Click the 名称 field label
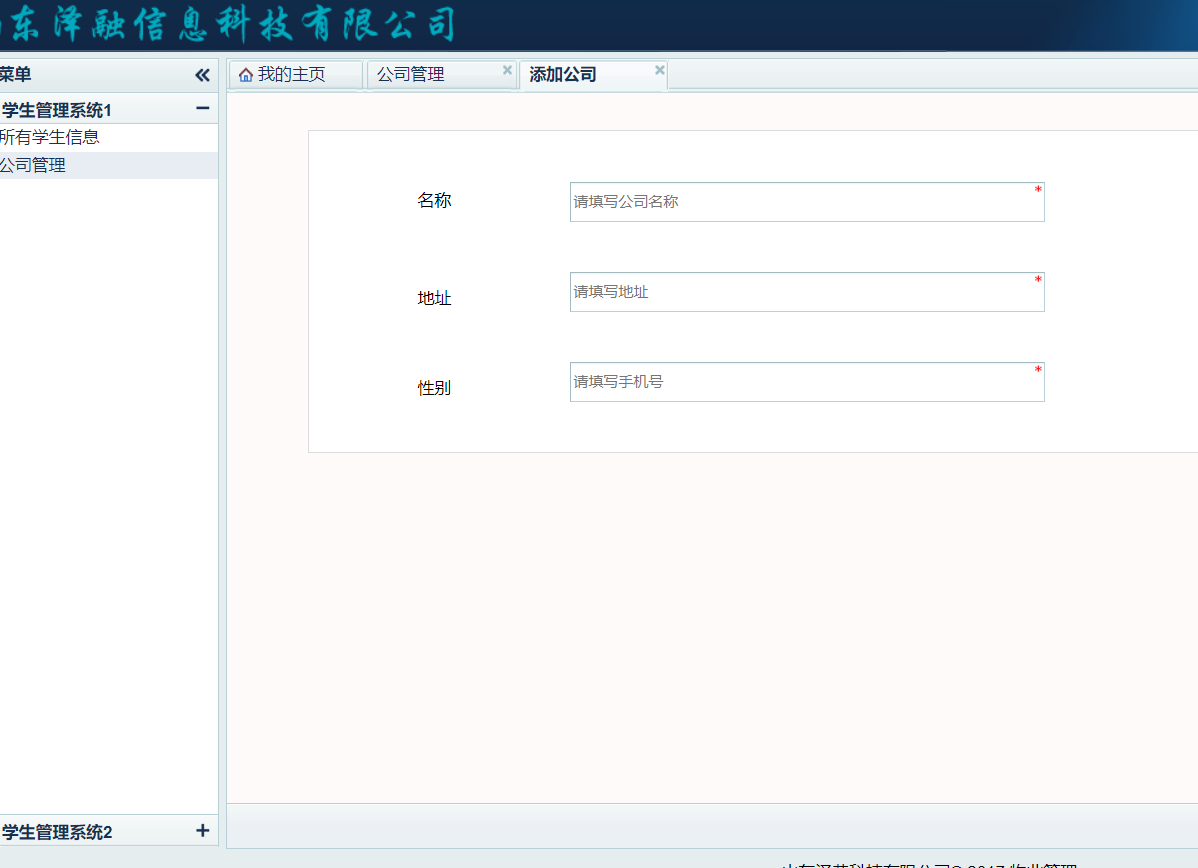This screenshot has height=868, width=1198. (x=434, y=201)
